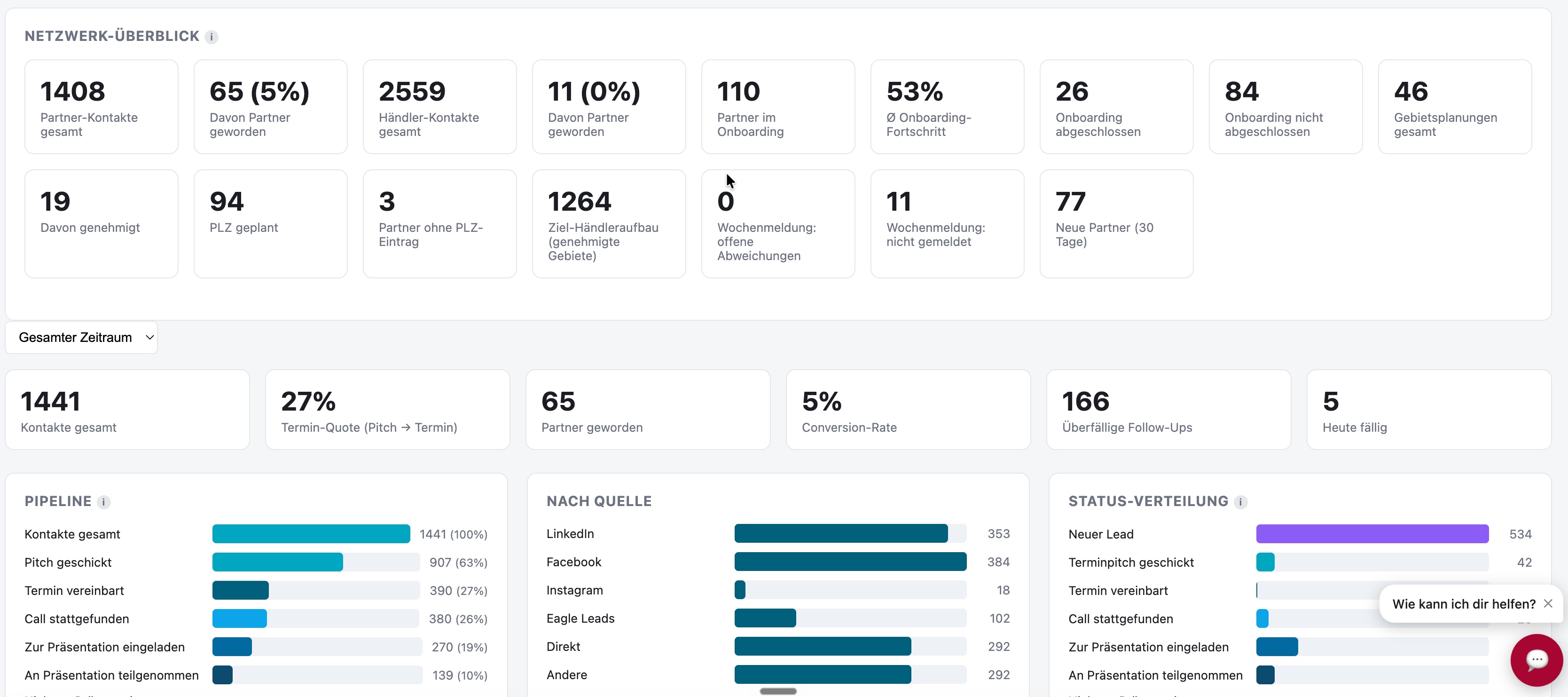Click the horizontal scrollbar handle at bottom
The width and height of the screenshot is (1568, 697).
tap(778, 691)
